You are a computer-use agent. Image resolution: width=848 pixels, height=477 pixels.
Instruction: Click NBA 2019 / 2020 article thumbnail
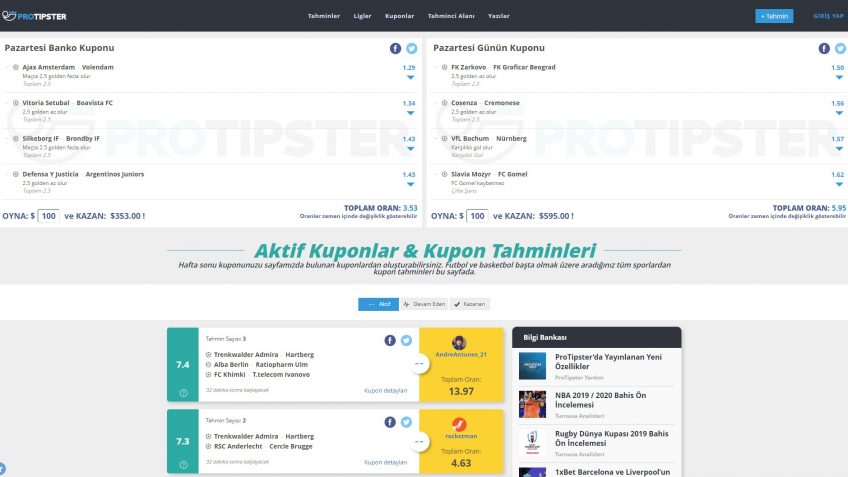point(532,404)
